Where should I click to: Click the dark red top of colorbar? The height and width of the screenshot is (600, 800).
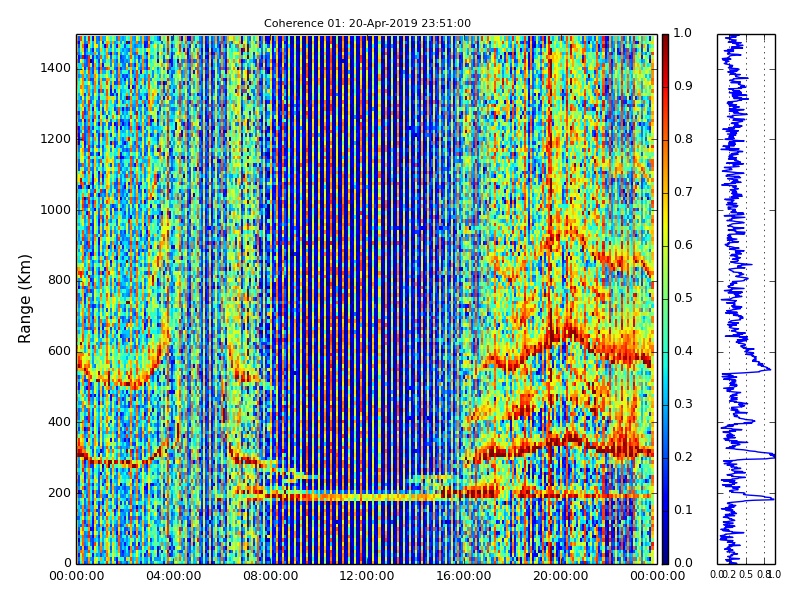(x=665, y=40)
